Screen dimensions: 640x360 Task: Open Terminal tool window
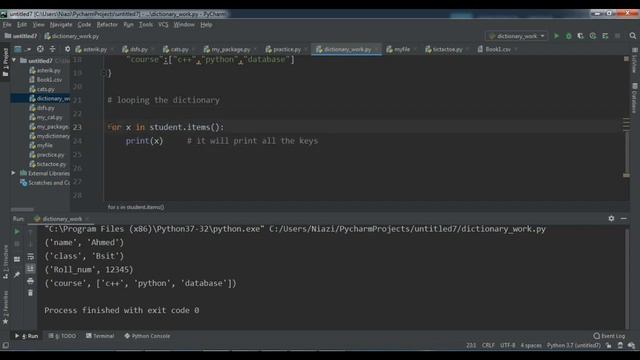100,336
